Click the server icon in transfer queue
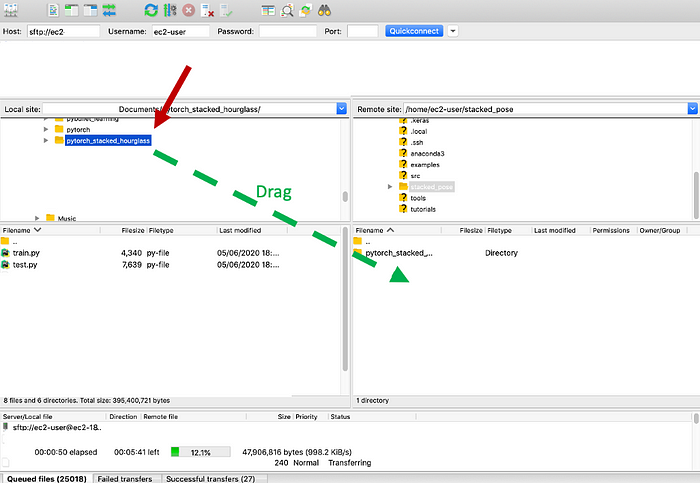The width and height of the screenshot is (700, 483). pyautogui.click(x=5, y=427)
